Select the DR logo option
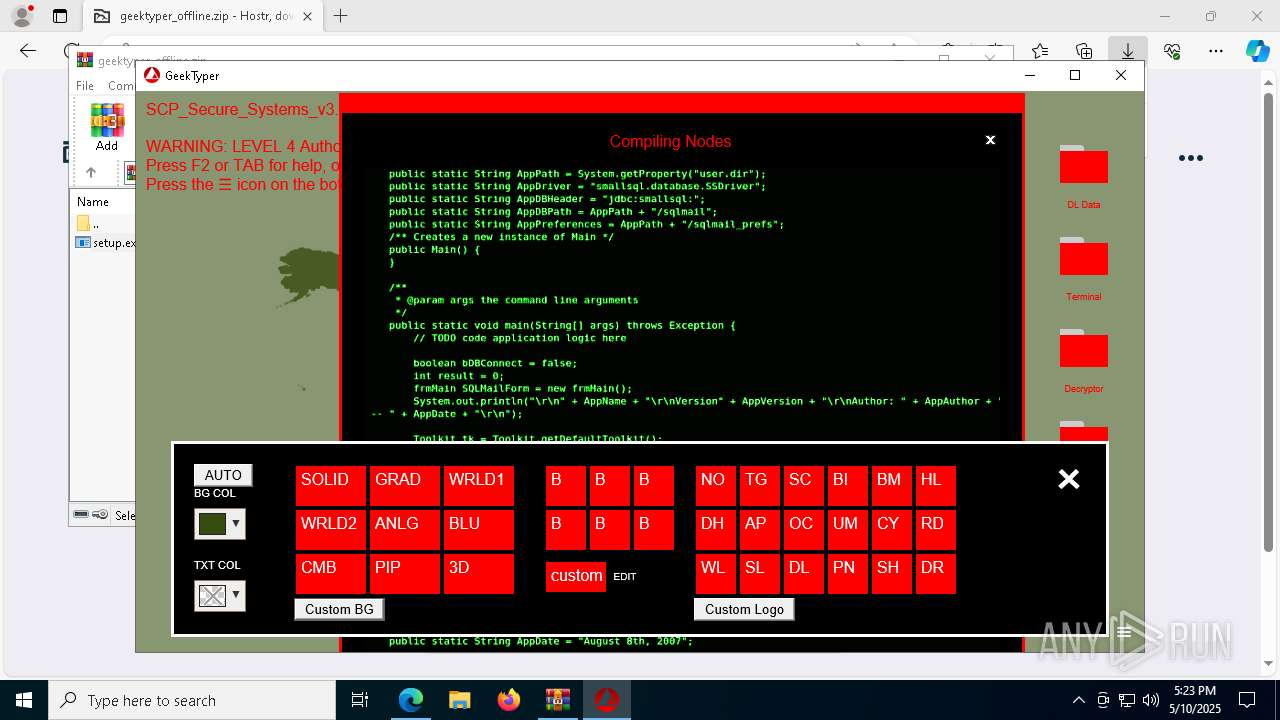Image resolution: width=1280 pixels, height=720 pixels. (936, 573)
